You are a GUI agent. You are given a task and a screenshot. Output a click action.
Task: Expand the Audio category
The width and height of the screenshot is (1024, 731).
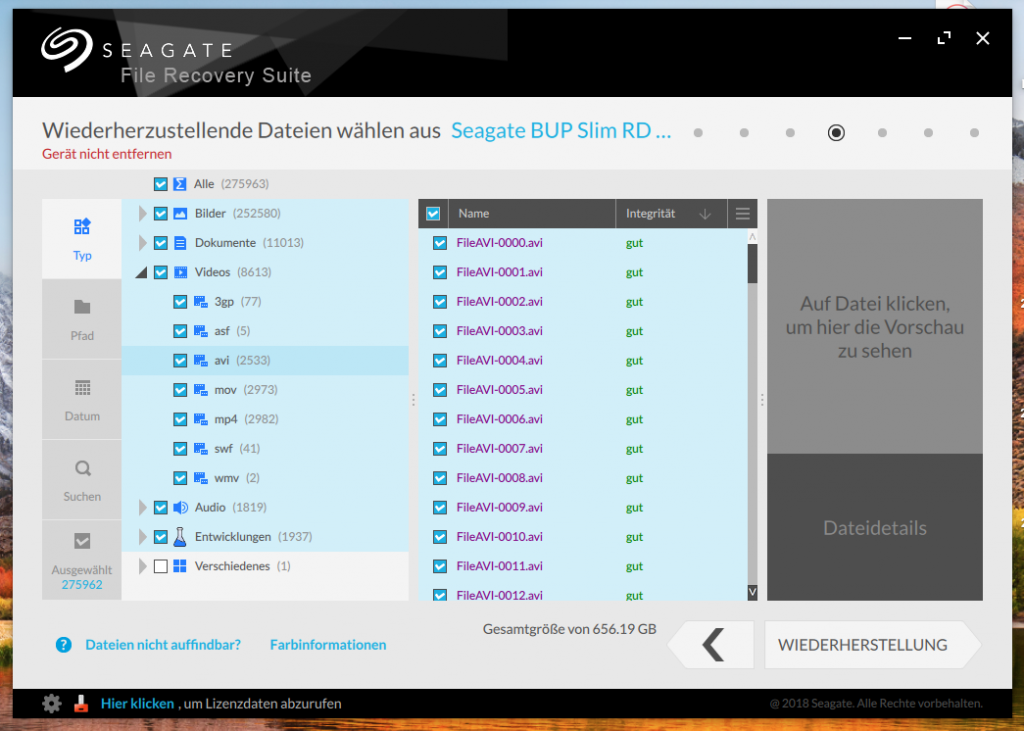142,508
